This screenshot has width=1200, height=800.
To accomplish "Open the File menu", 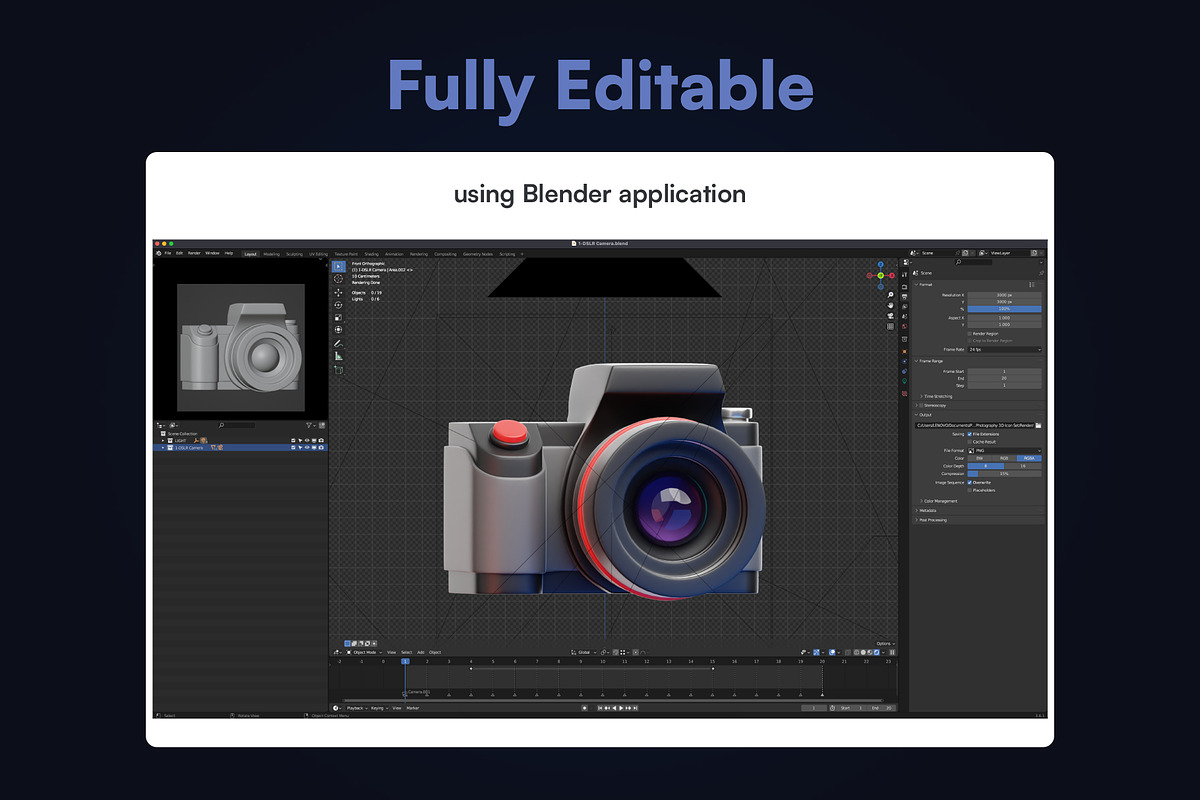I will [168, 254].
